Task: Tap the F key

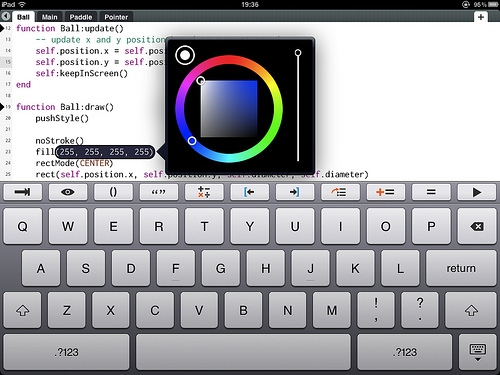Action: (x=176, y=268)
